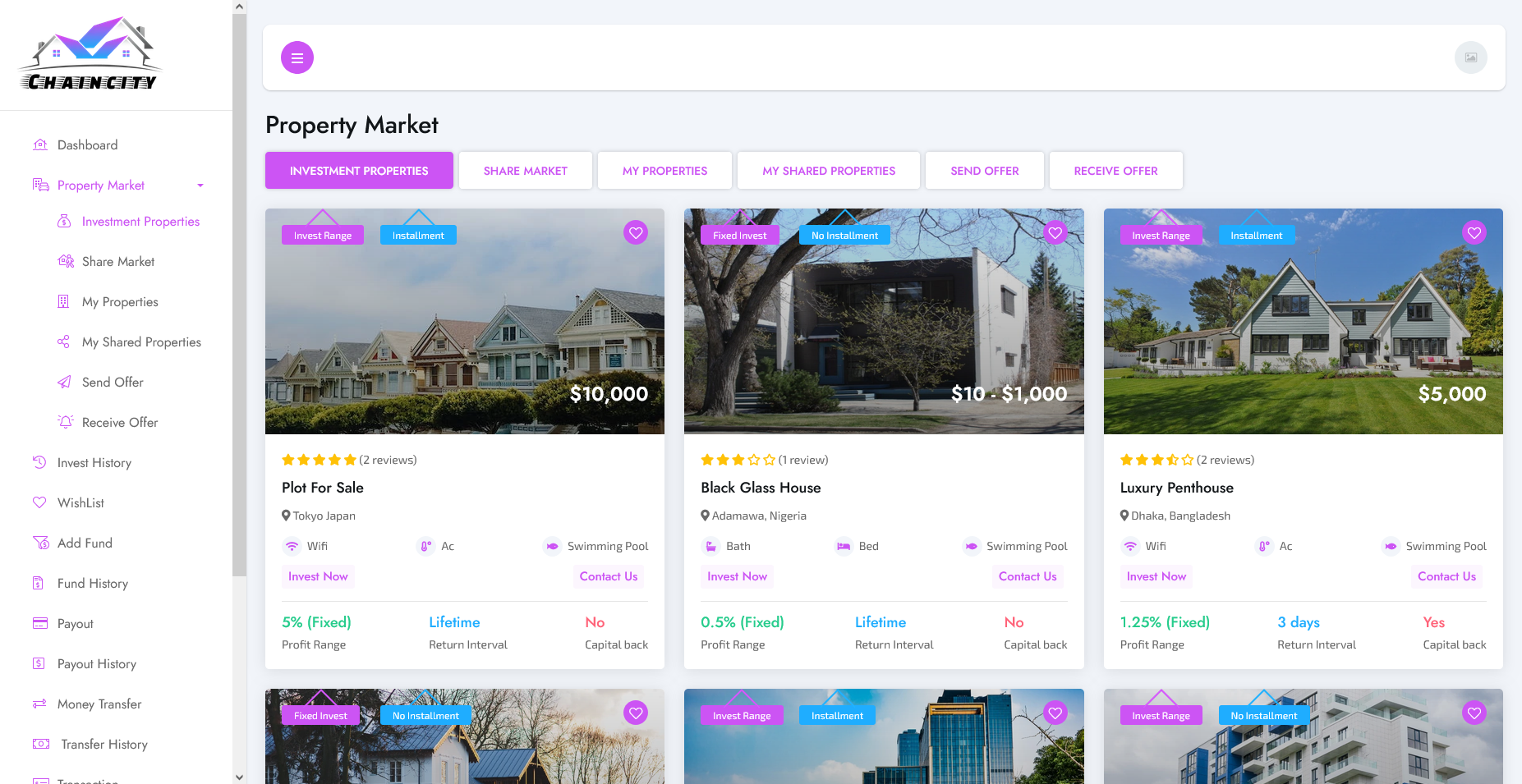Screen dimensions: 1522x784
Task: Click the Send Offer paper plane icon
Action: (x=64, y=383)
